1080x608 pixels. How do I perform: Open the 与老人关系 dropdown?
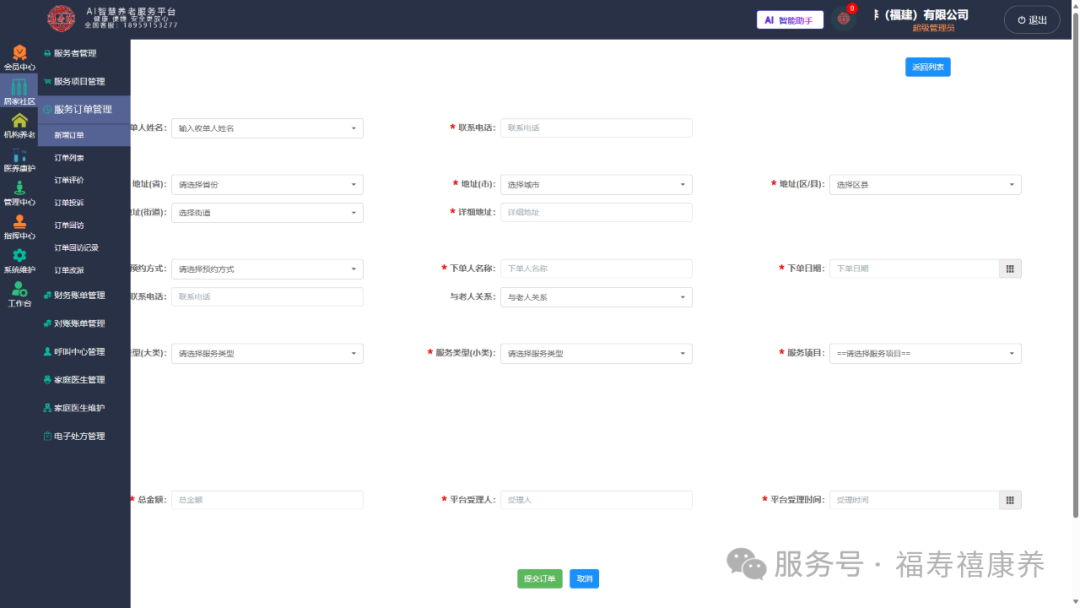(x=596, y=297)
